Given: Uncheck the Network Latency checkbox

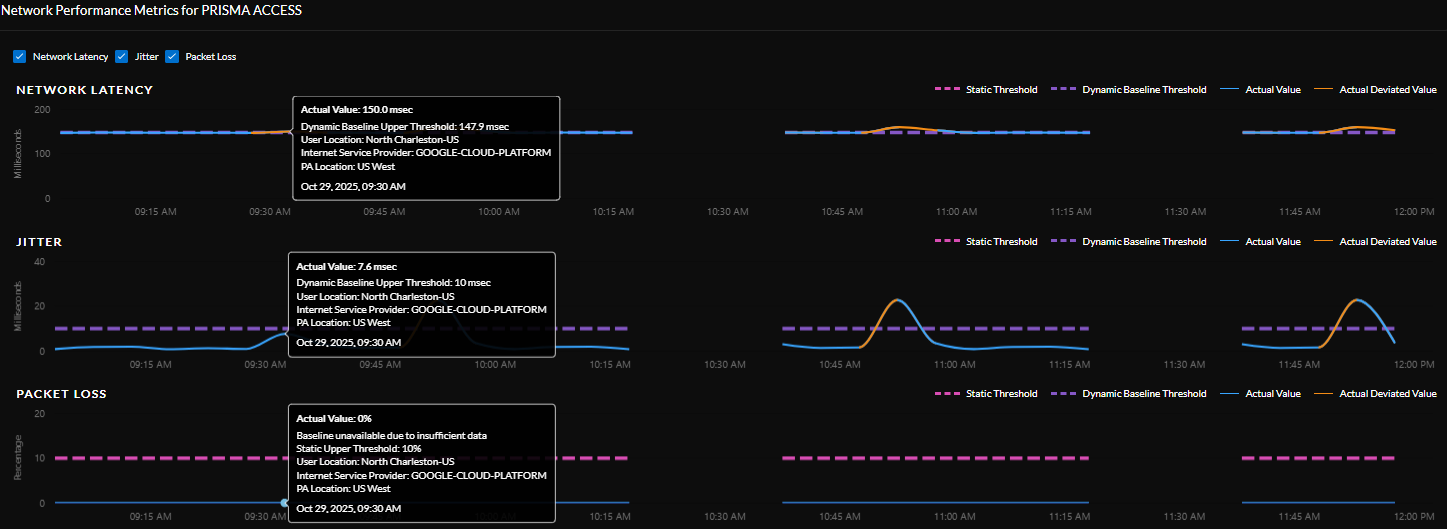Looking at the screenshot, I should (x=20, y=57).
